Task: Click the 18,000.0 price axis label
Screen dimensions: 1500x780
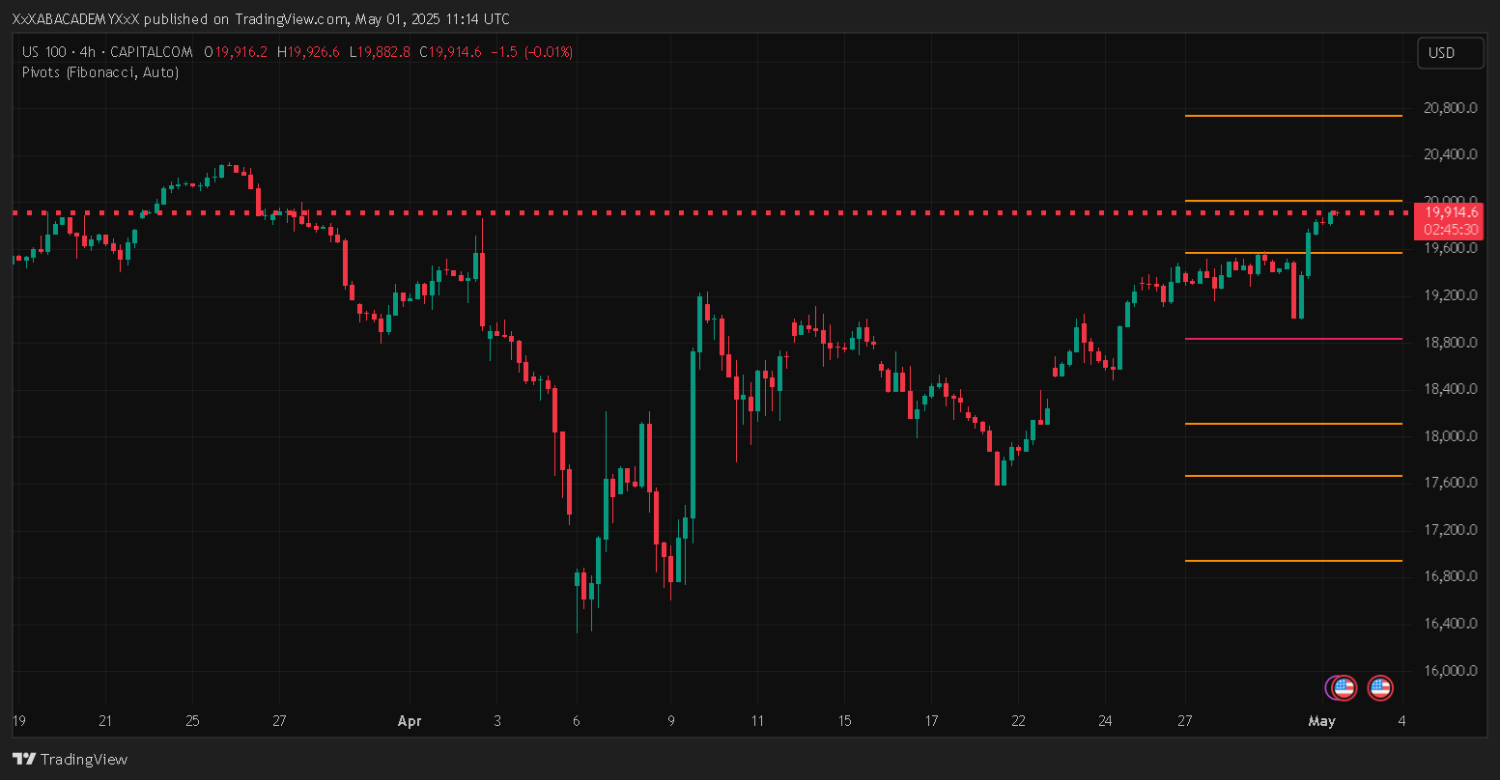Action: (1451, 436)
